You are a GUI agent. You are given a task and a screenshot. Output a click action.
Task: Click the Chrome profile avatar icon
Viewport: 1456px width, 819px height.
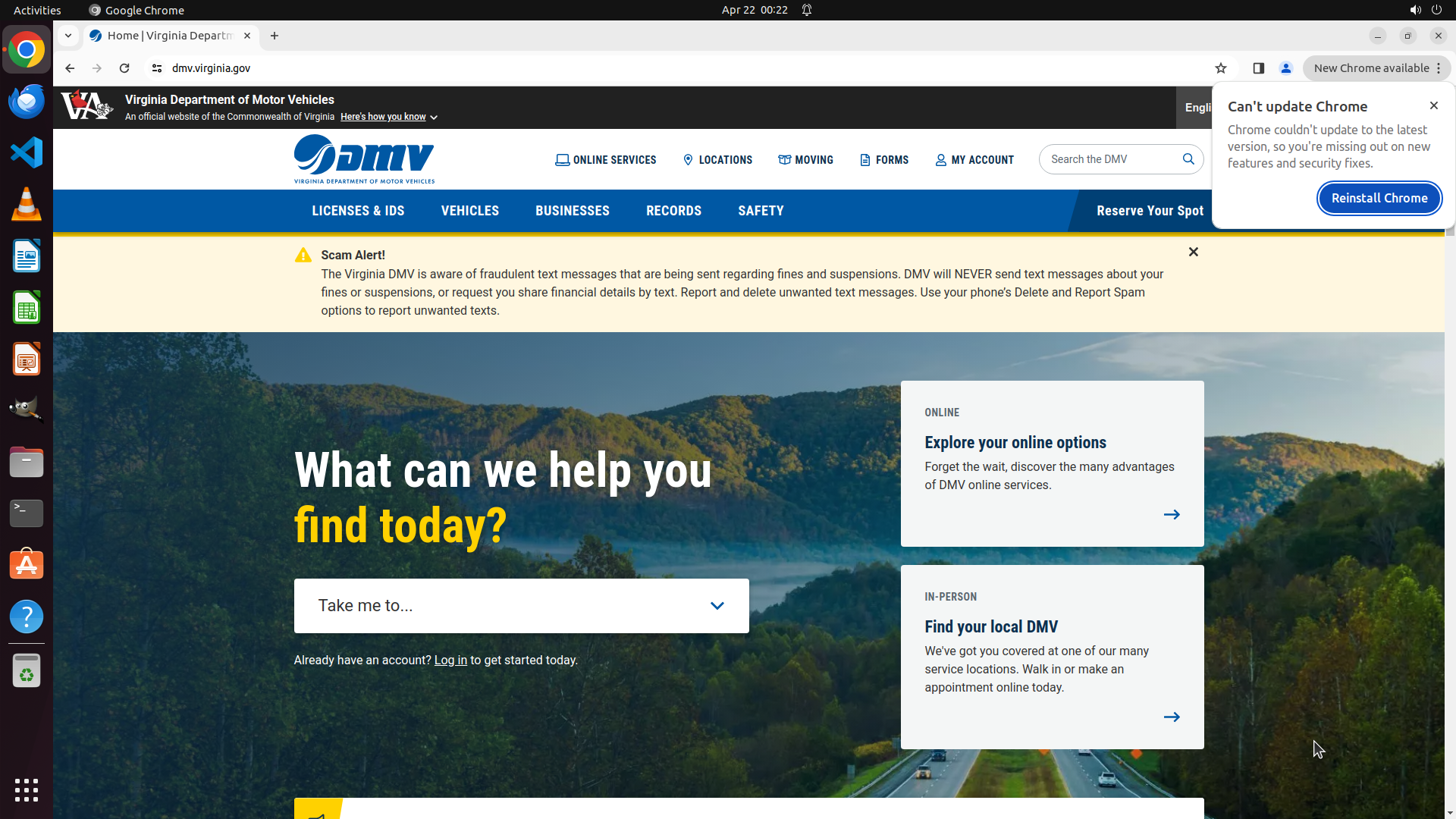click(1286, 68)
